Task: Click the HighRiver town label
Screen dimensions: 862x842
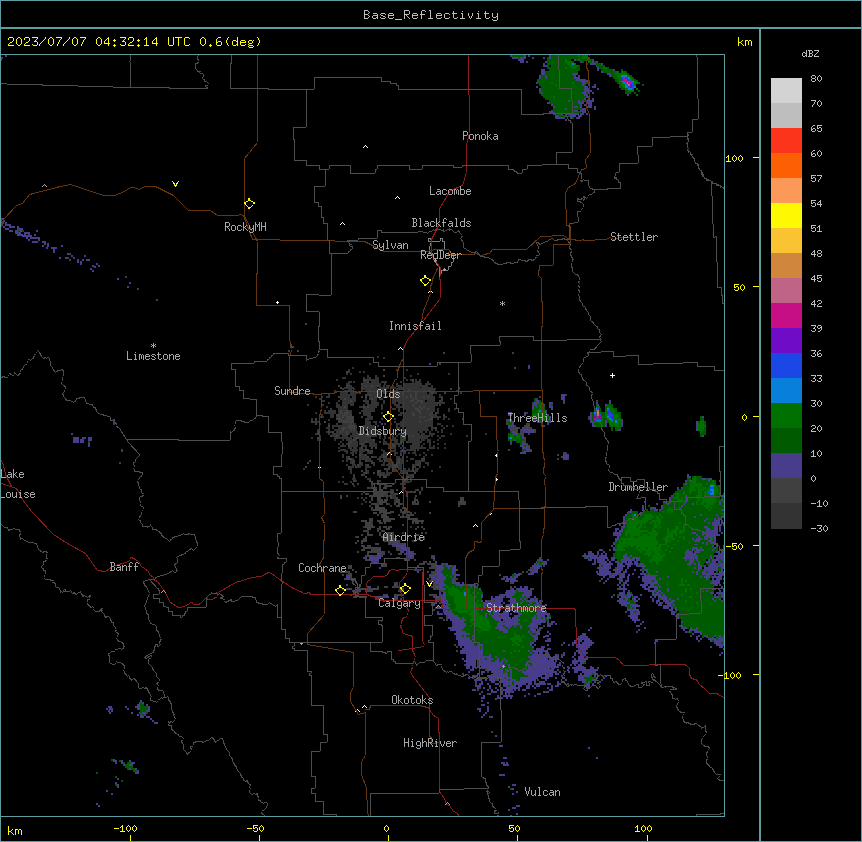Action: tap(430, 743)
